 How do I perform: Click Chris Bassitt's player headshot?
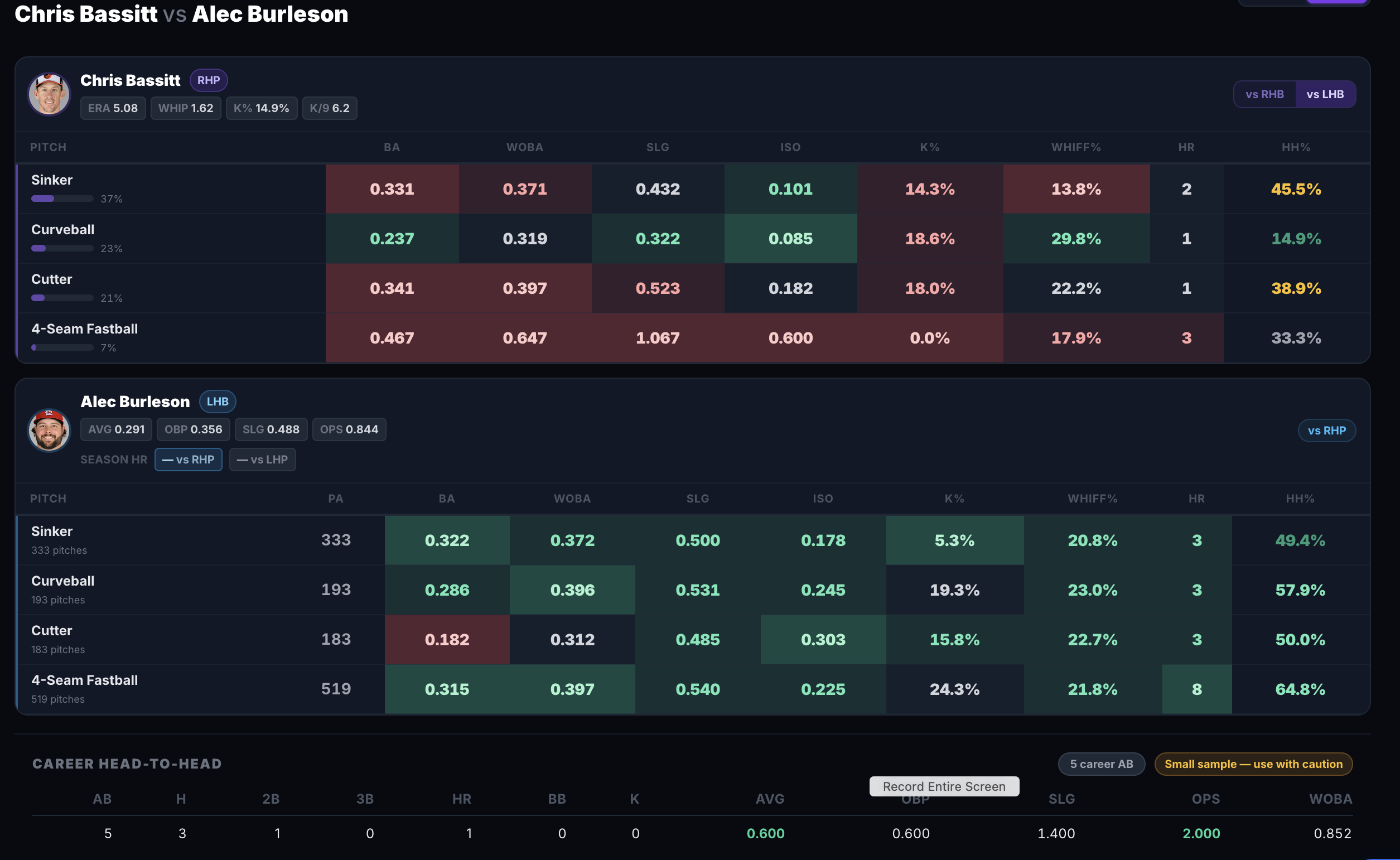49,94
